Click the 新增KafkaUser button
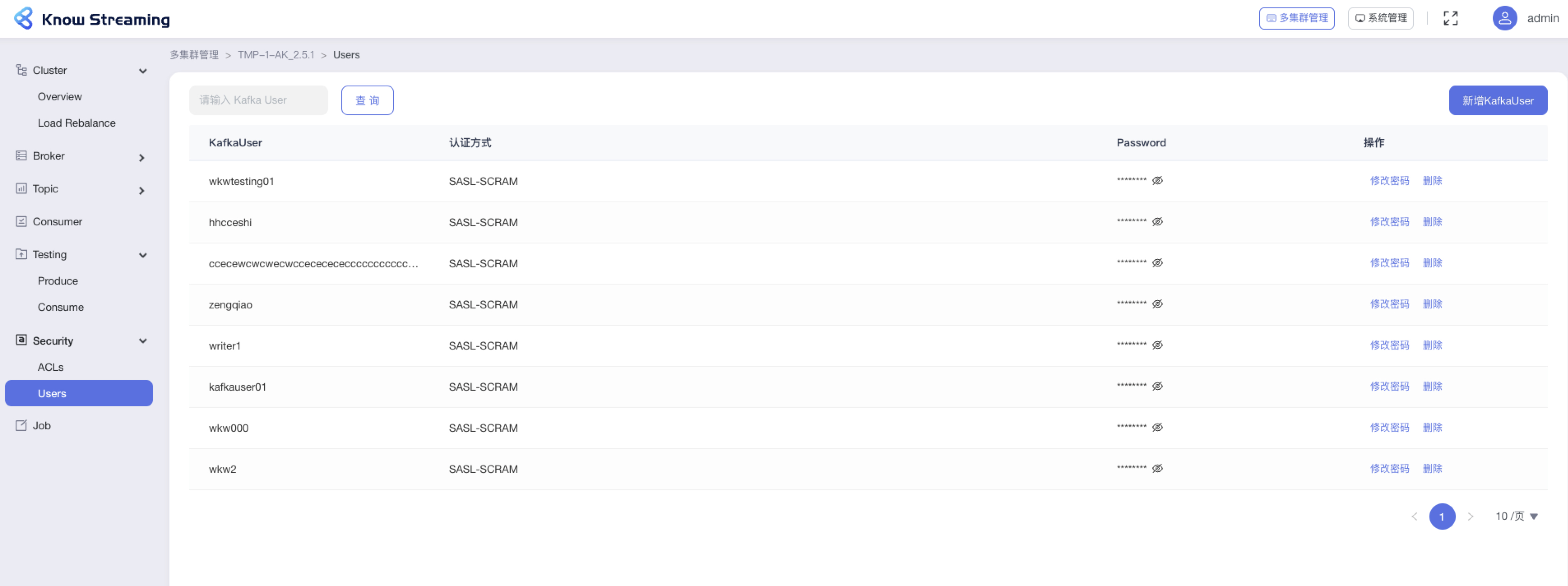Image resolution: width=1568 pixels, height=586 pixels. (x=1497, y=100)
